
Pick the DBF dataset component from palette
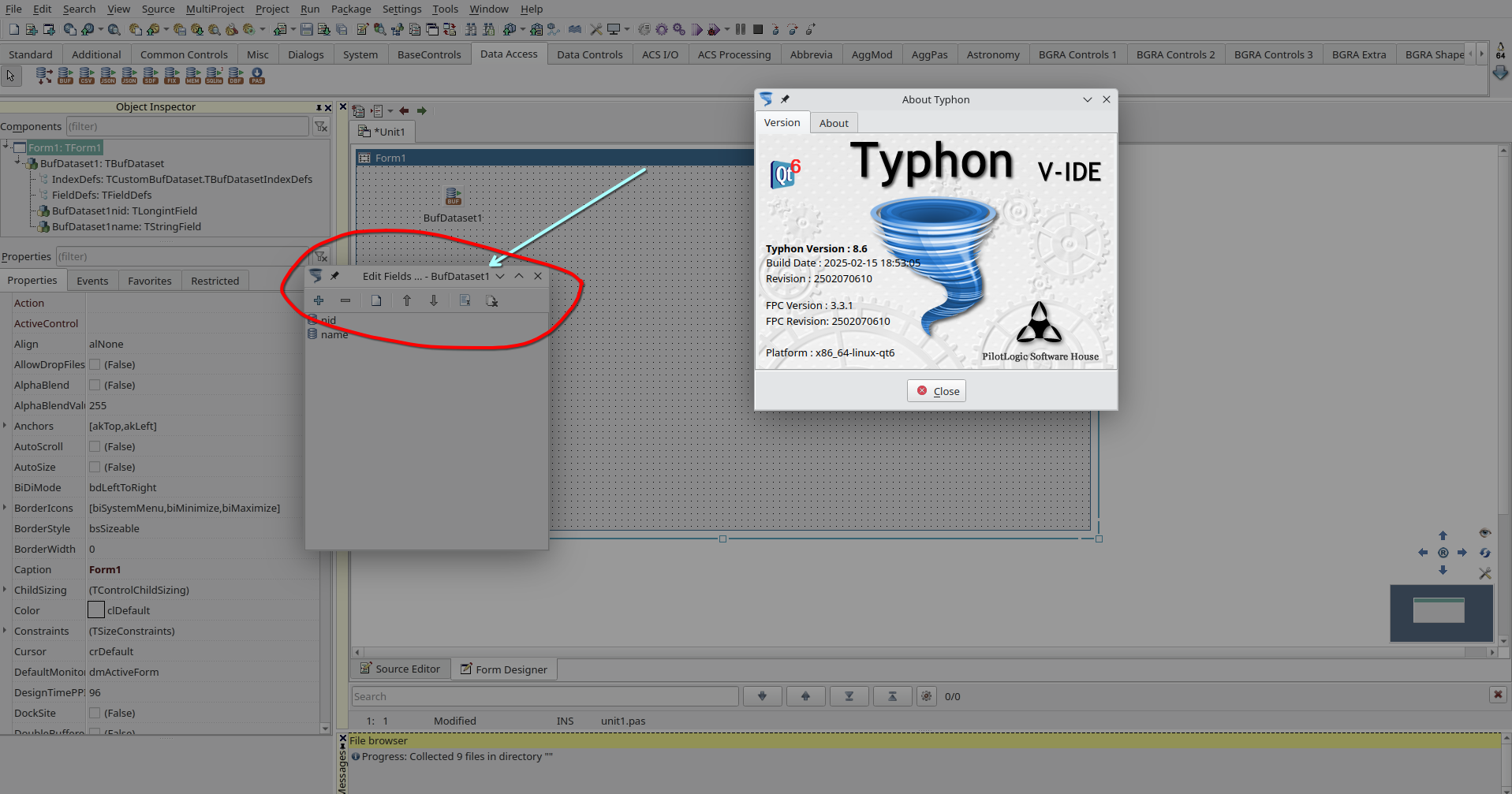(236, 76)
